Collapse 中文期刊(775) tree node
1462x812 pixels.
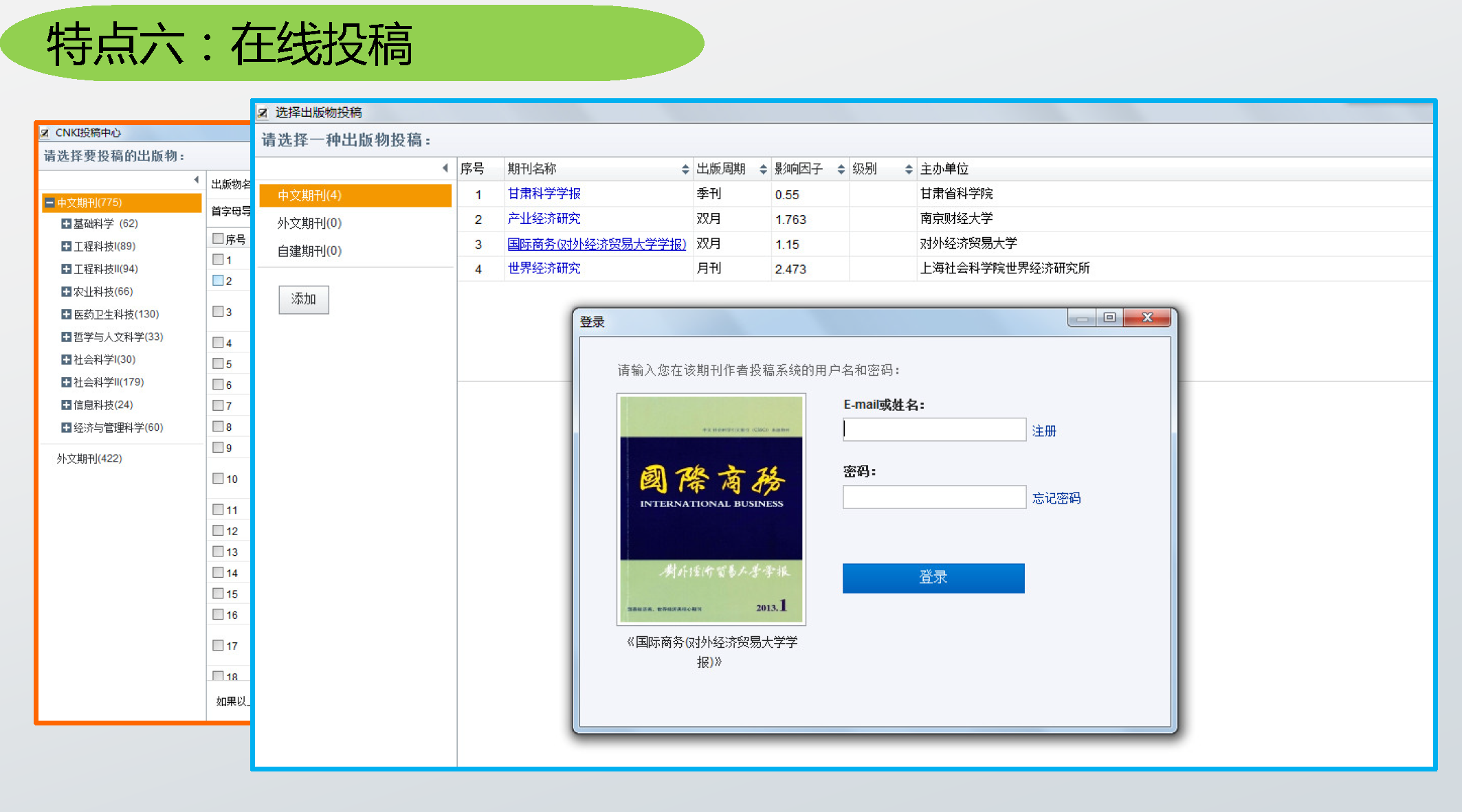coord(49,203)
